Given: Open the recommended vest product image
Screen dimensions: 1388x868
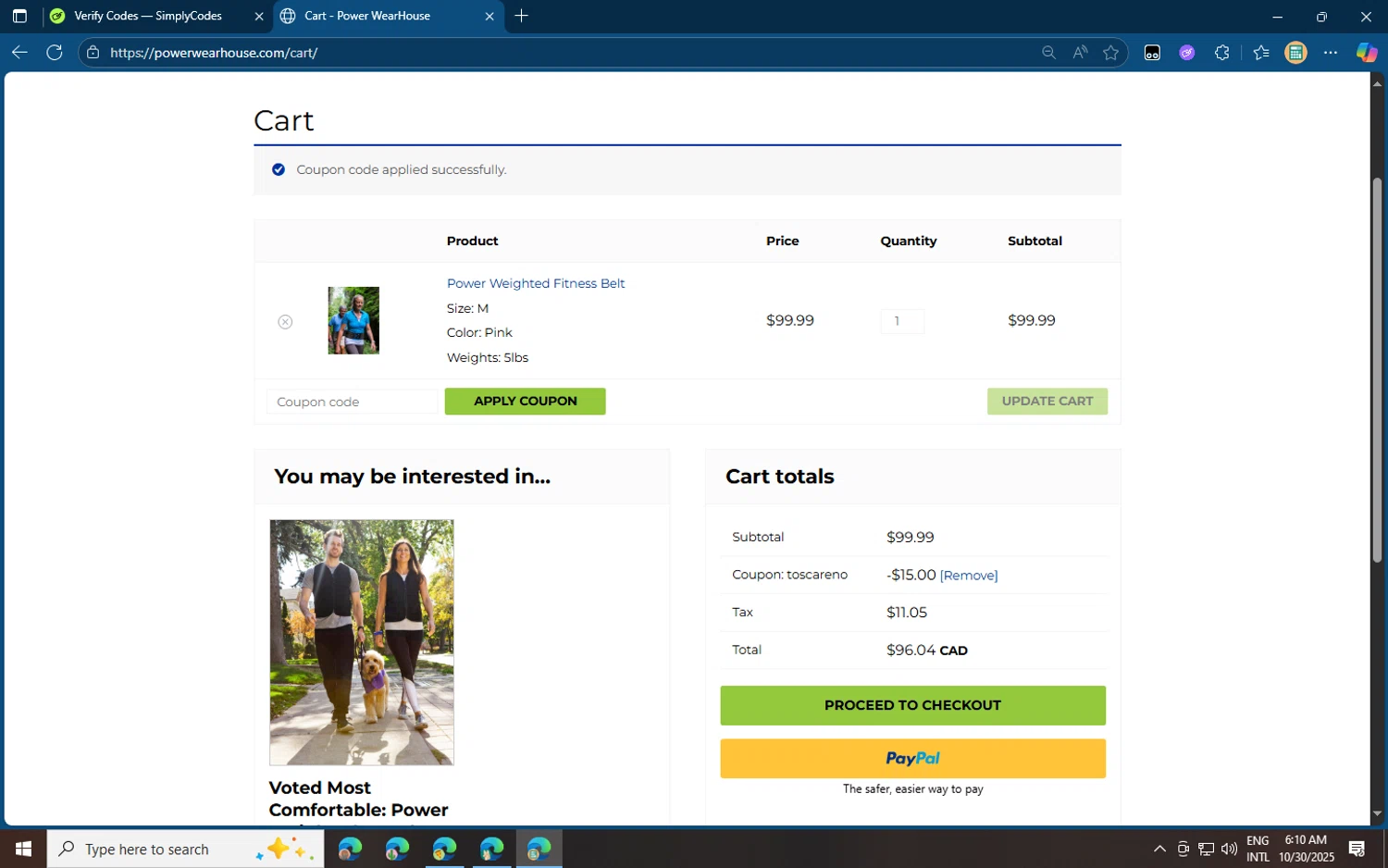Looking at the screenshot, I should click(362, 642).
